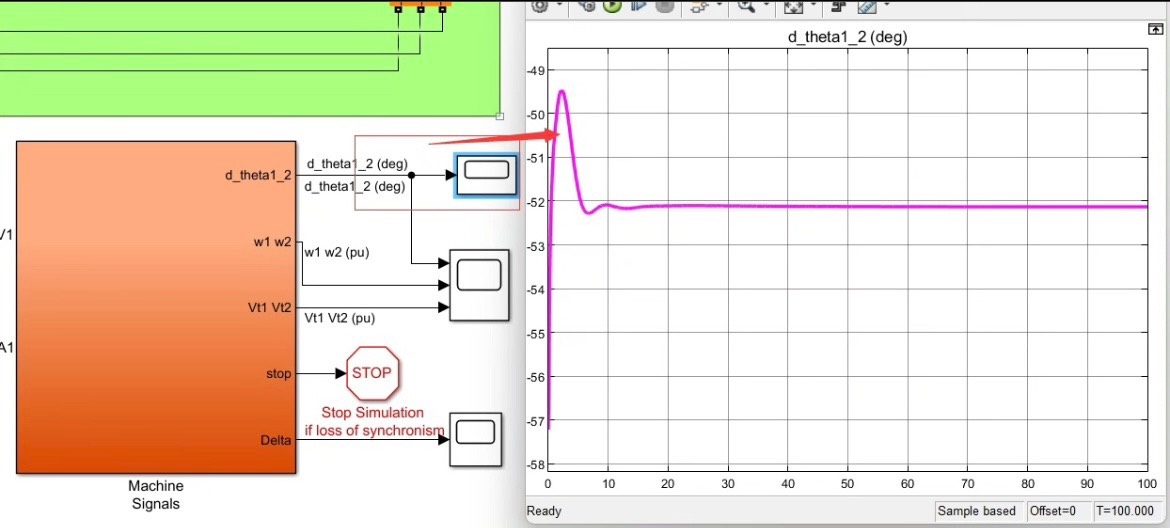Select the scope block connected to Delta
1170x528 pixels.
coord(475,439)
